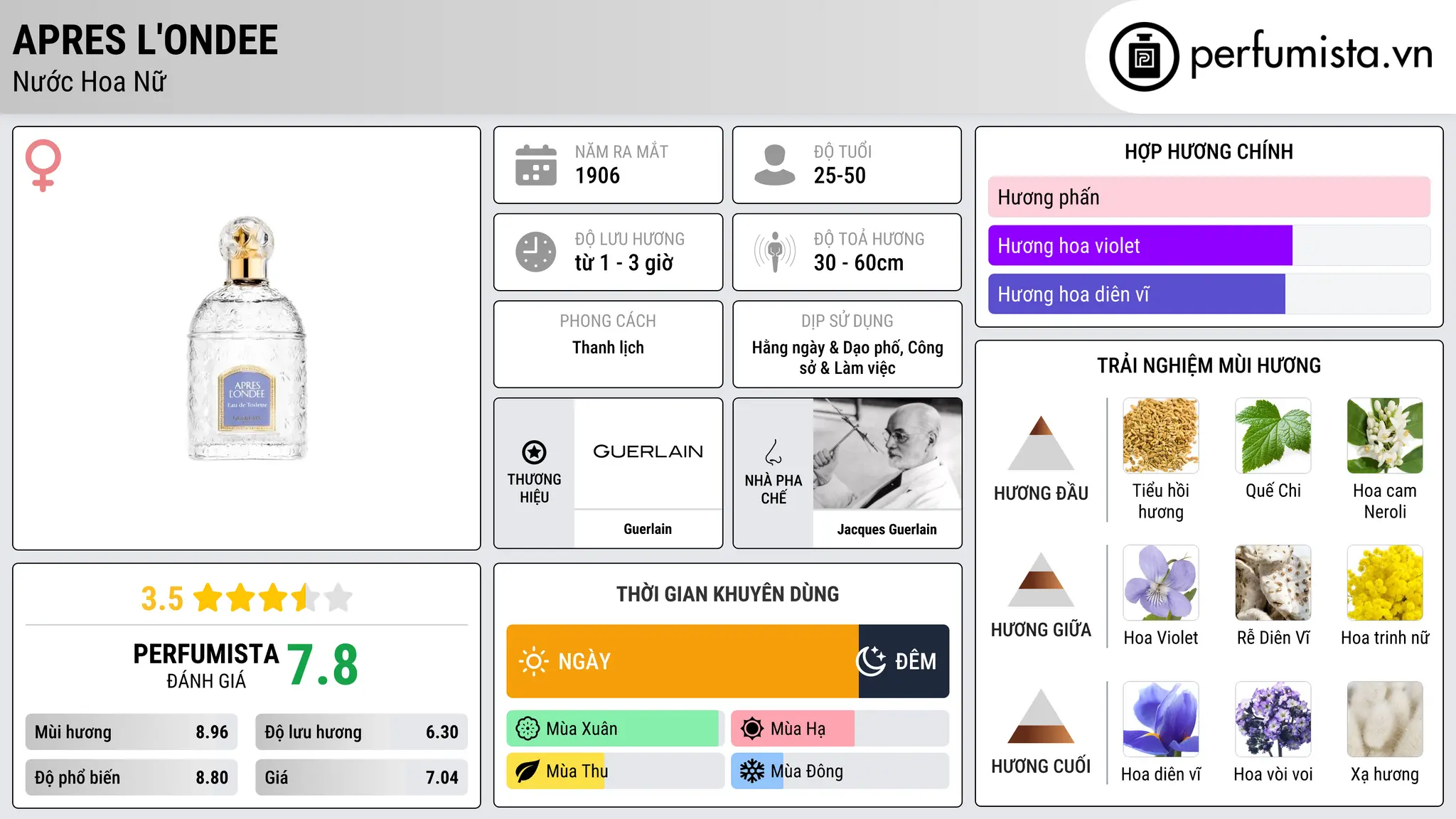The width and height of the screenshot is (1456, 819).
Task: Select the Hương hoa diên vĩ accord bar
Action: coord(1209,294)
